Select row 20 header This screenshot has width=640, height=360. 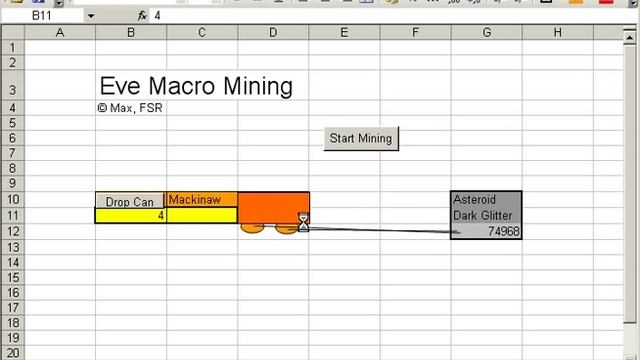(x=13, y=353)
